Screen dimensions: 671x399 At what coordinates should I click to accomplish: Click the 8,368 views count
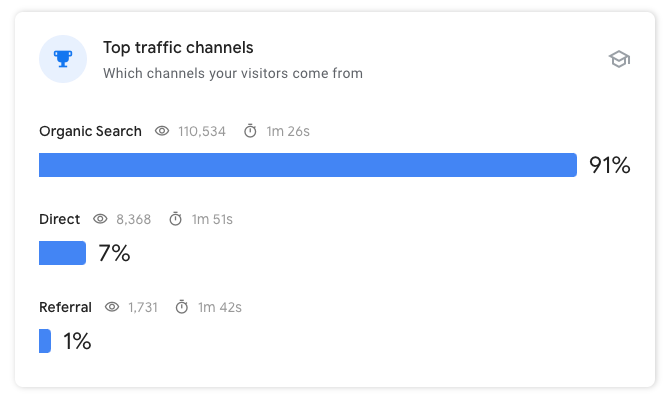click(x=134, y=220)
